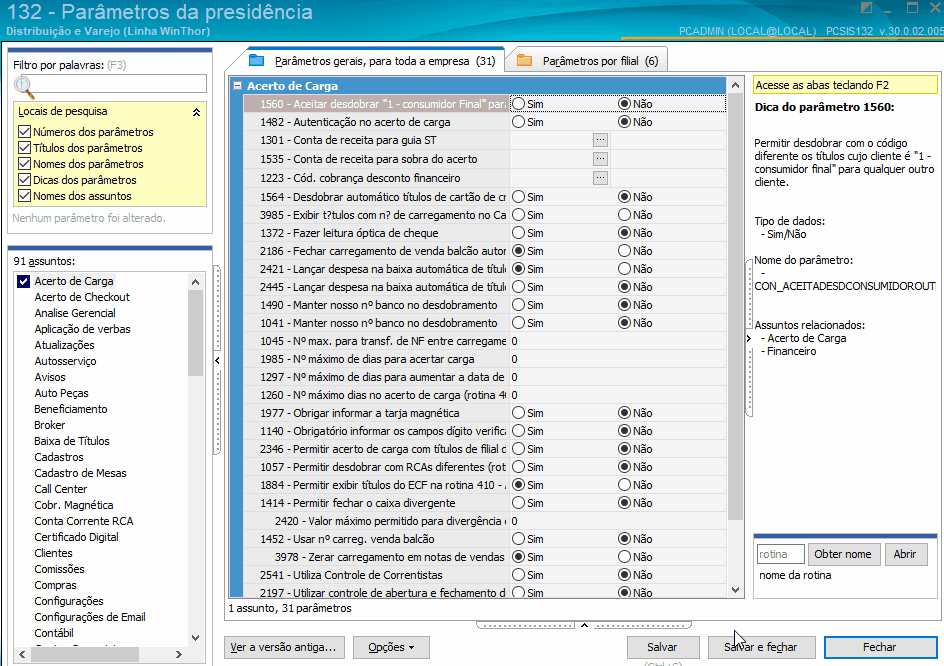Click the Financeiro related subject in the hint panel
The width and height of the screenshot is (944, 666).
click(791, 351)
